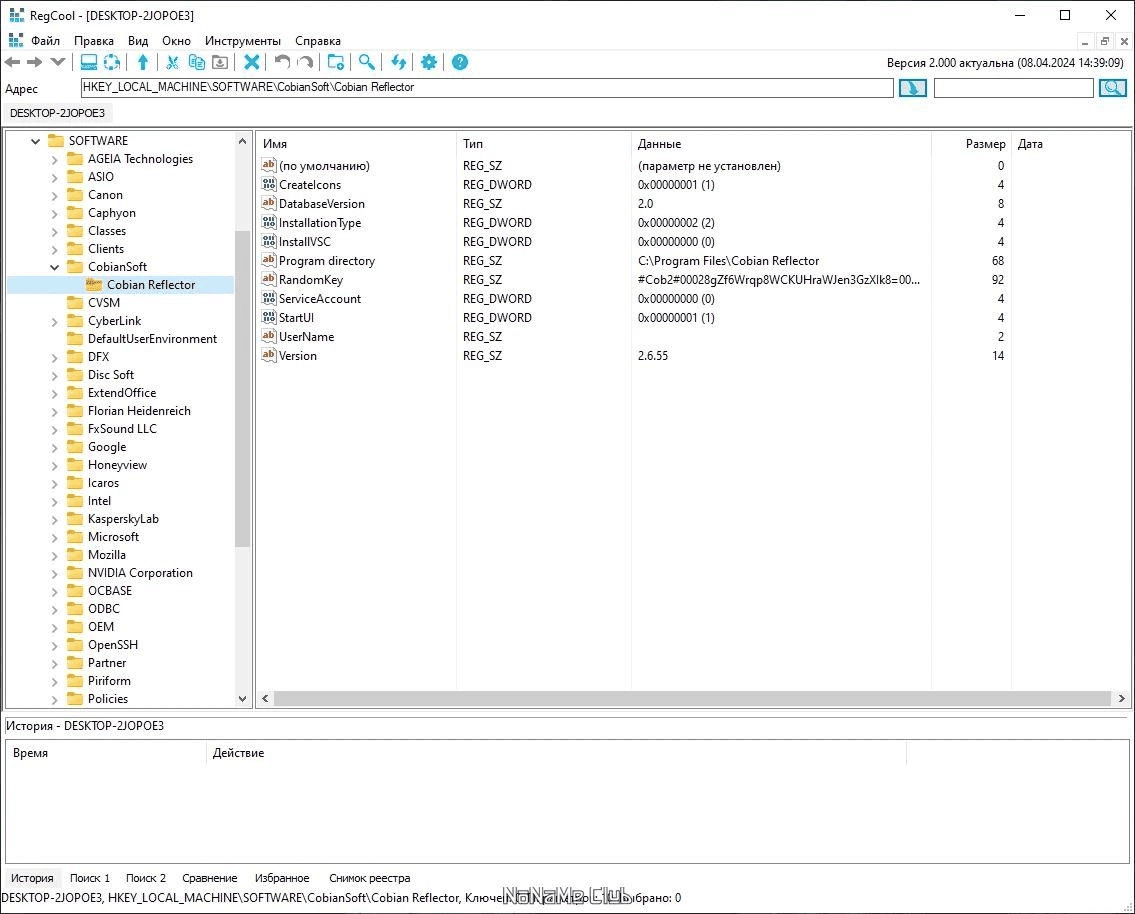Open the Инструменты menu
The height and width of the screenshot is (914, 1135).
pos(242,41)
